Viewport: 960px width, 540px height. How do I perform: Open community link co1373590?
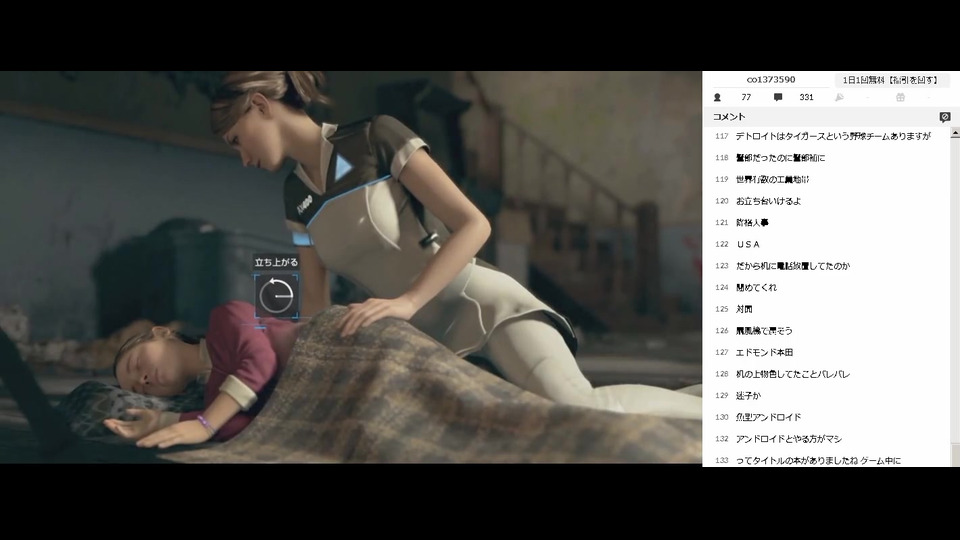point(771,80)
